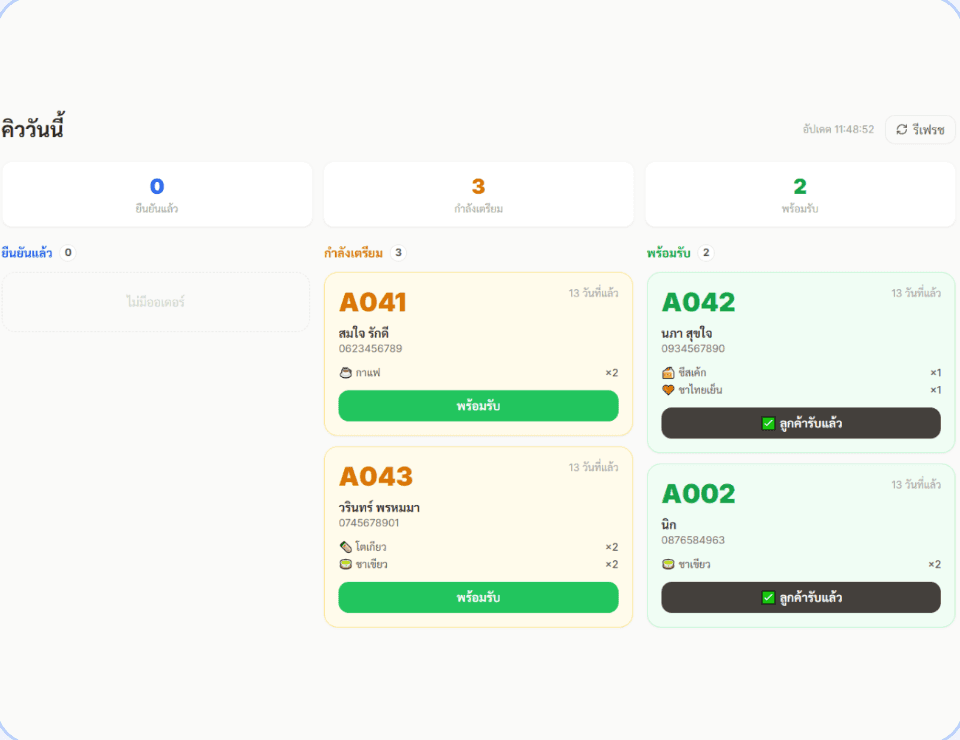Click phone number 0745678901
The height and width of the screenshot is (740, 960).
[369, 523]
